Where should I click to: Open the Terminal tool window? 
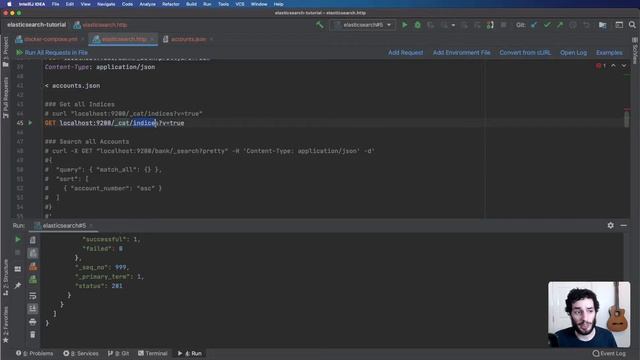pos(153,353)
